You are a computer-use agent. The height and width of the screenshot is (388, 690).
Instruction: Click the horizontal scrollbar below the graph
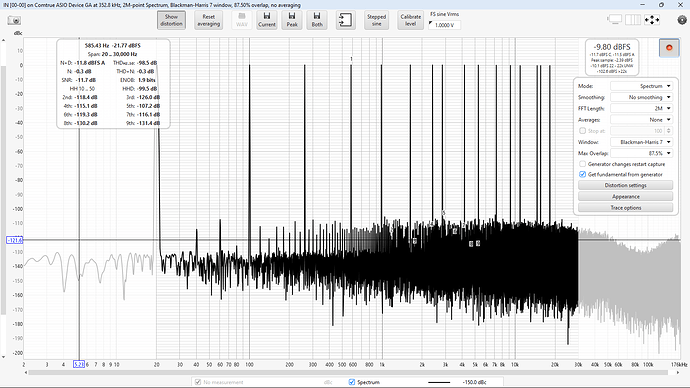(x=348, y=373)
